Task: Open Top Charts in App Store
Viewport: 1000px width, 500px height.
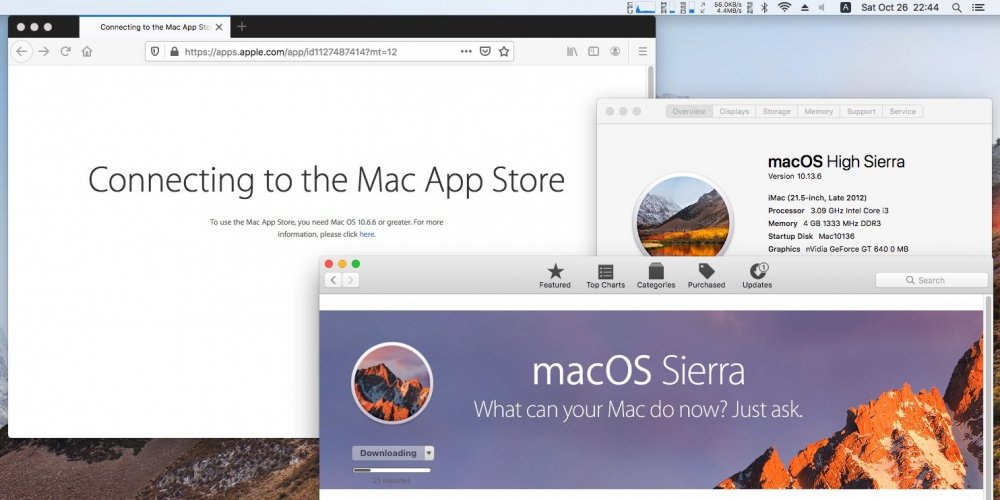Action: (x=605, y=276)
